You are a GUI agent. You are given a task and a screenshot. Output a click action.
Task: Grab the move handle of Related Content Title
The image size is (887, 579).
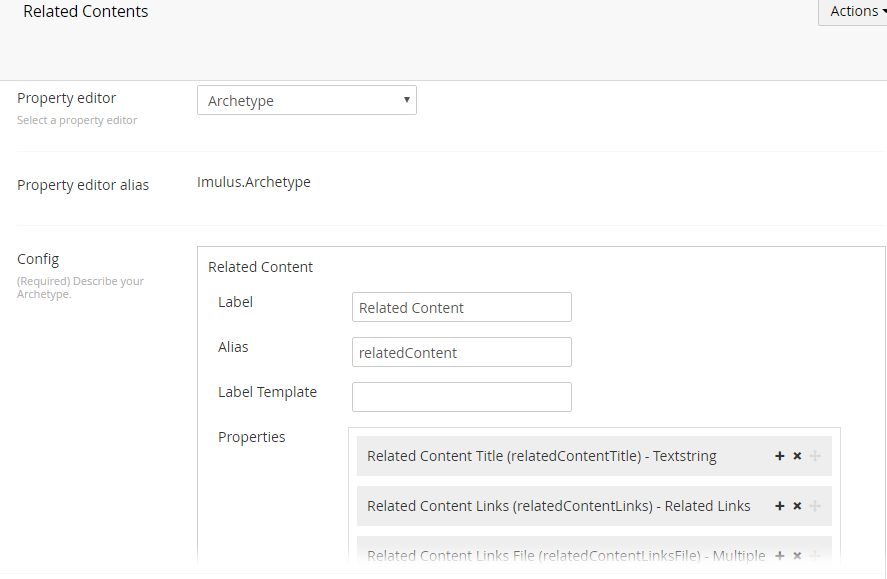815,456
